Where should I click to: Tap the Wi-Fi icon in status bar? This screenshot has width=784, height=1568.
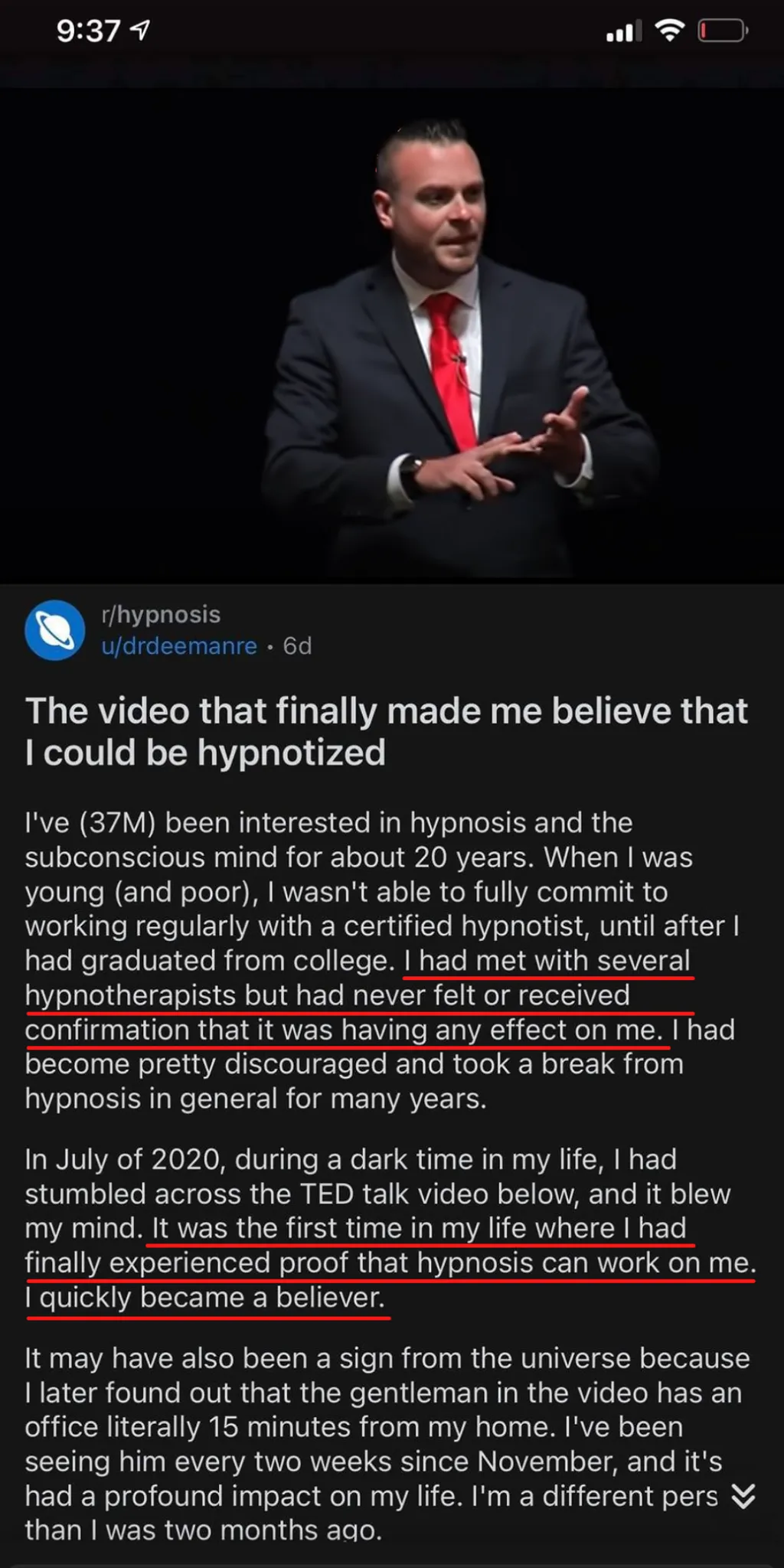click(669, 31)
